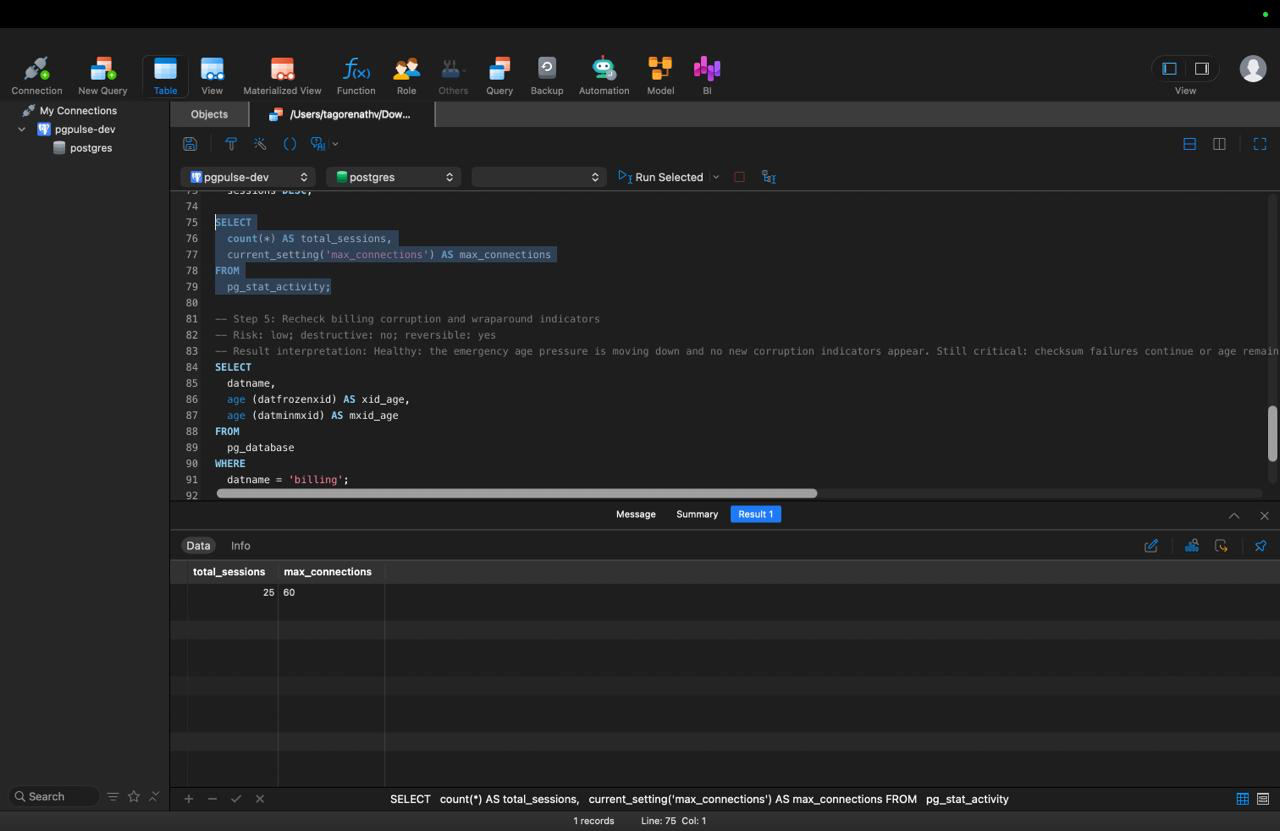This screenshot has height=831, width=1280.
Task: Click the Explain query plan icon
Action: 769,177
